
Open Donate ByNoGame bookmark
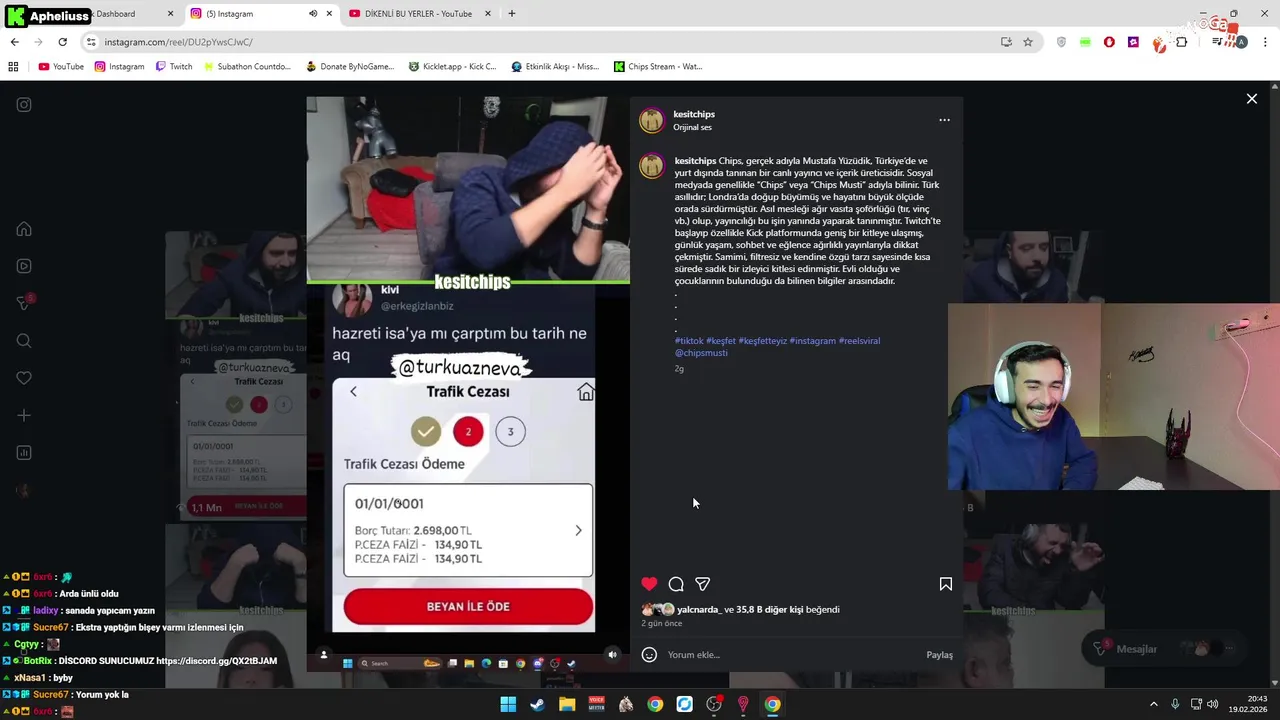350,67
